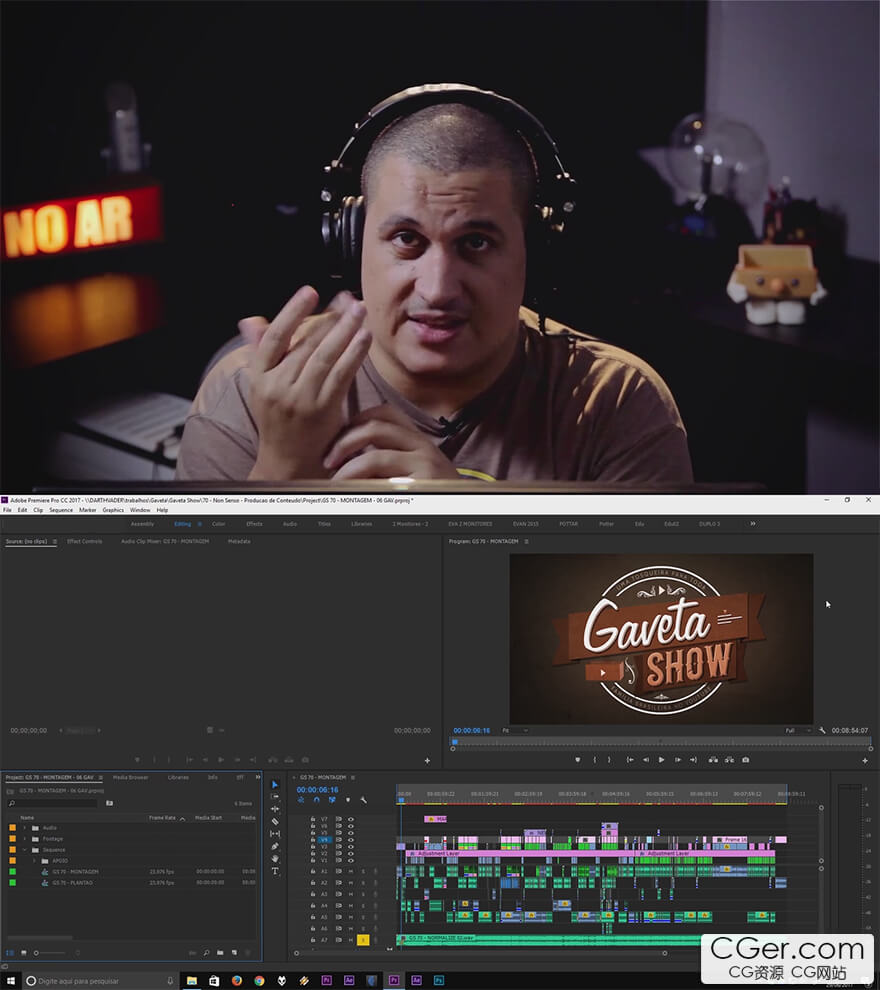Go to Out point in Program Monitor
The width and height of the screenshot is (880, 990).
click(694, 760)
